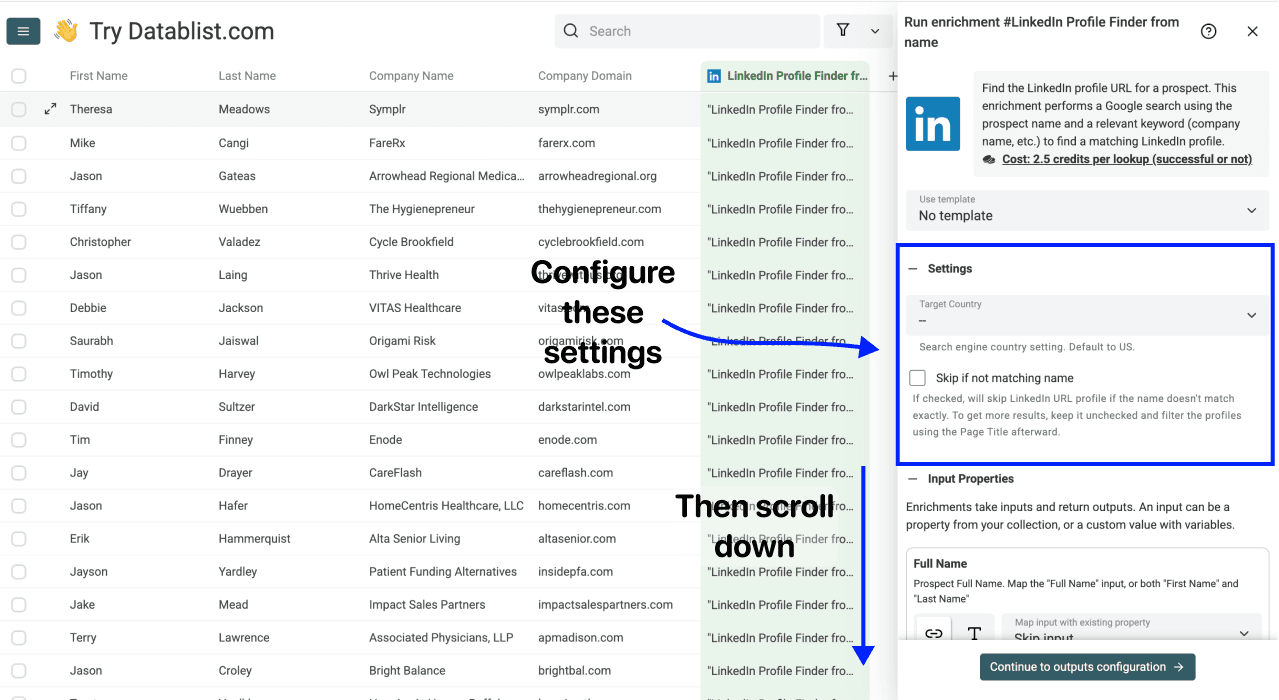This screenshot has height=700, width=1279.
Task: Click Continue to outputs configuration
Action: (1087, 667)
